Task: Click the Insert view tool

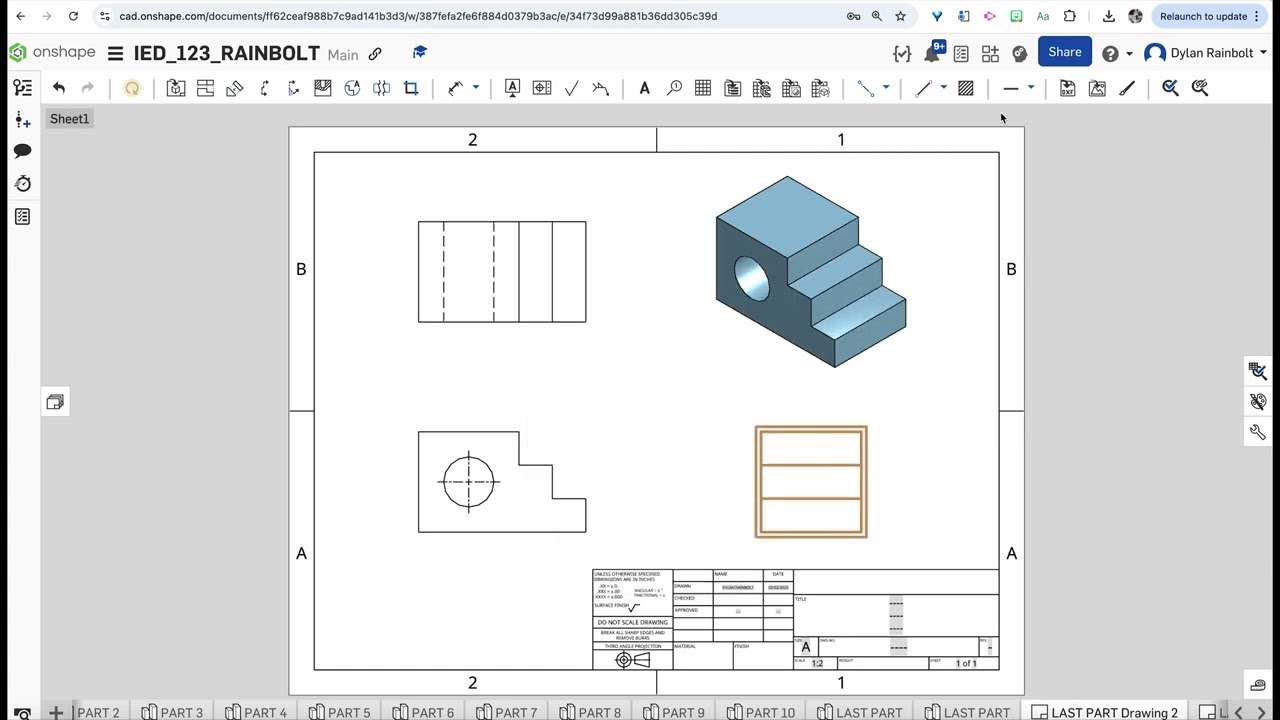Action: (176, 89)
